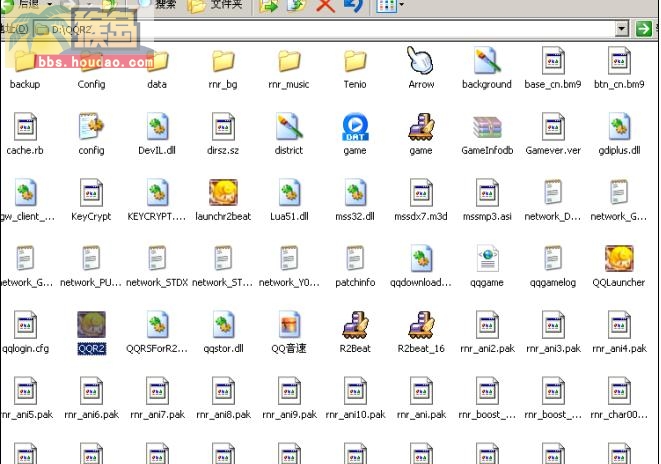This screenshot has width=661, height=464.
Task: Select network_STDX text file
Action: point(157,267)
